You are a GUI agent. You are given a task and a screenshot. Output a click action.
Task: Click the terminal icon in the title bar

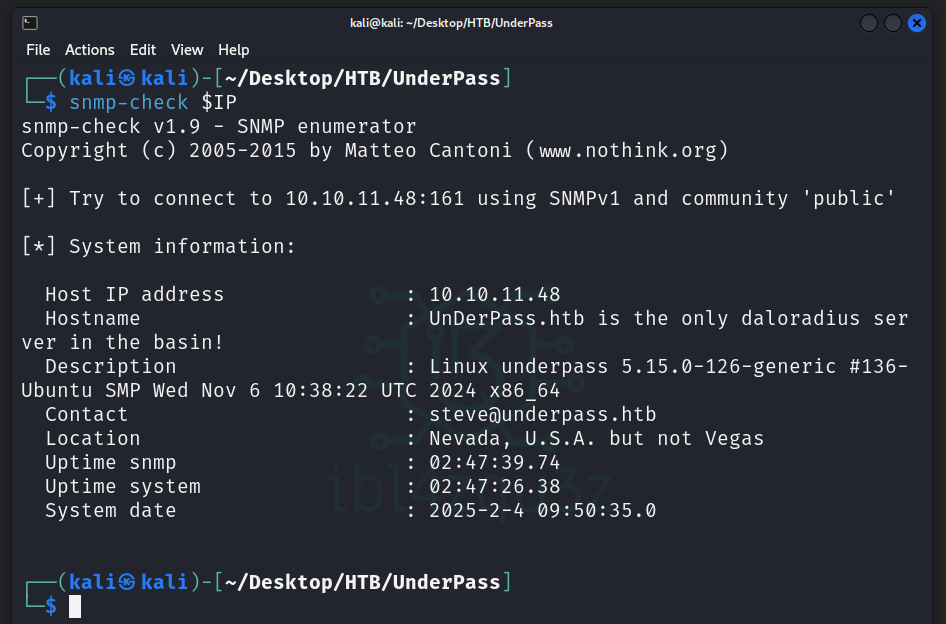coord(30,23)
